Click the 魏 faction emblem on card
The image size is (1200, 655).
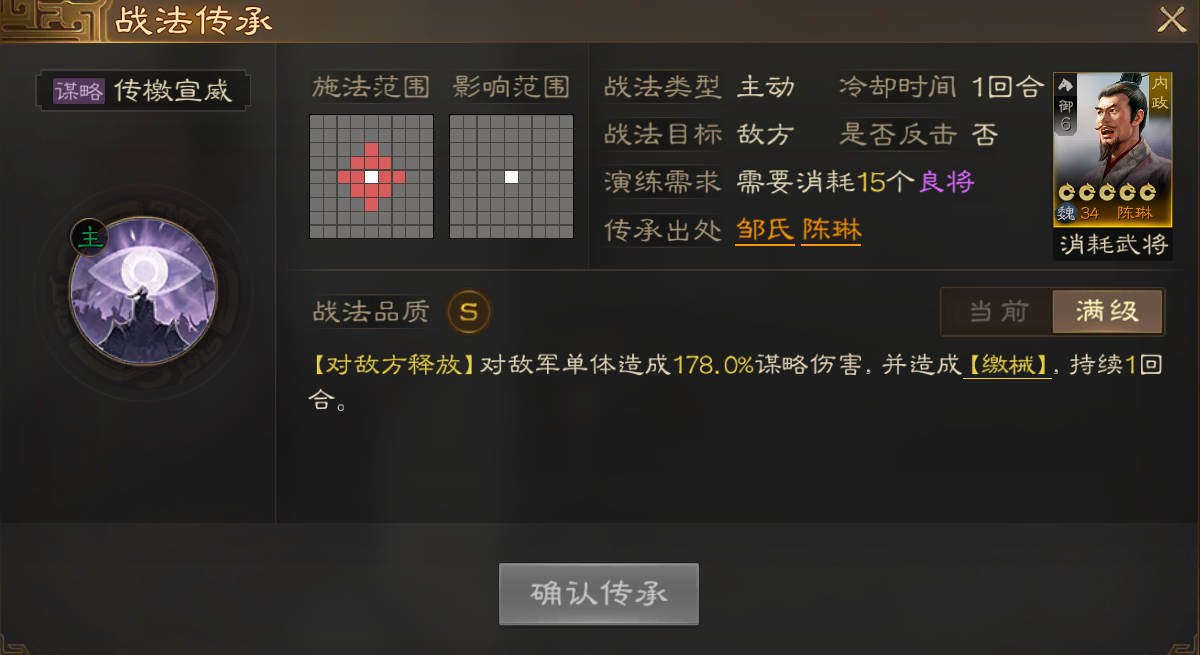point(1066,213)
